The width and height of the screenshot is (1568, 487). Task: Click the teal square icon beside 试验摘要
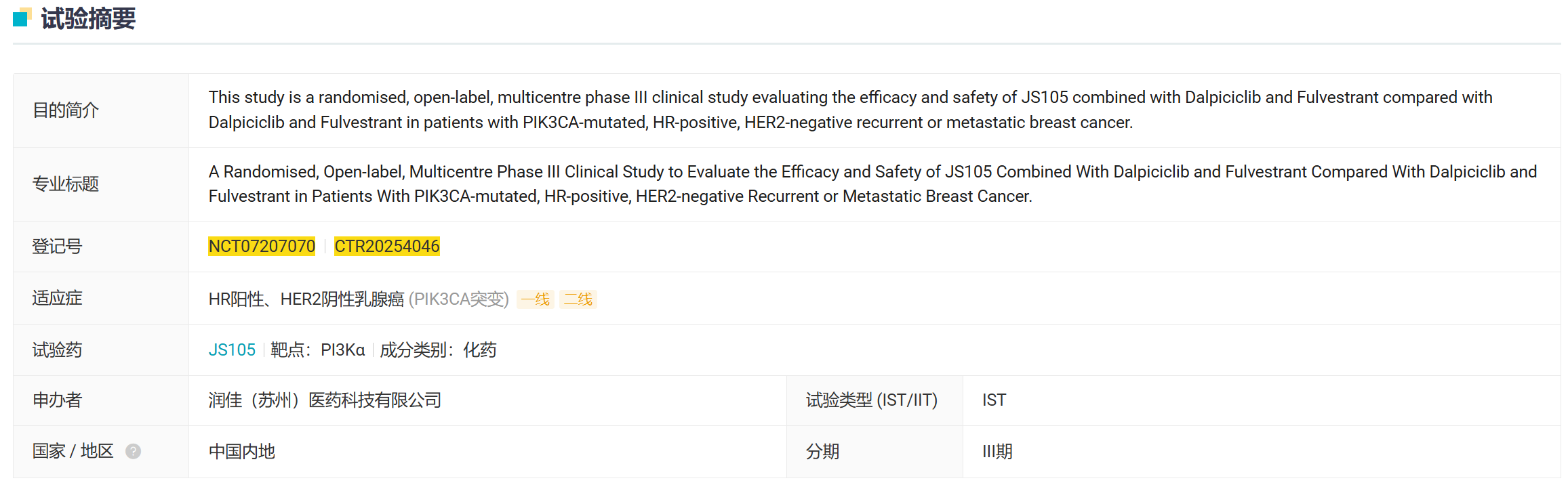(x=21, y=18)
